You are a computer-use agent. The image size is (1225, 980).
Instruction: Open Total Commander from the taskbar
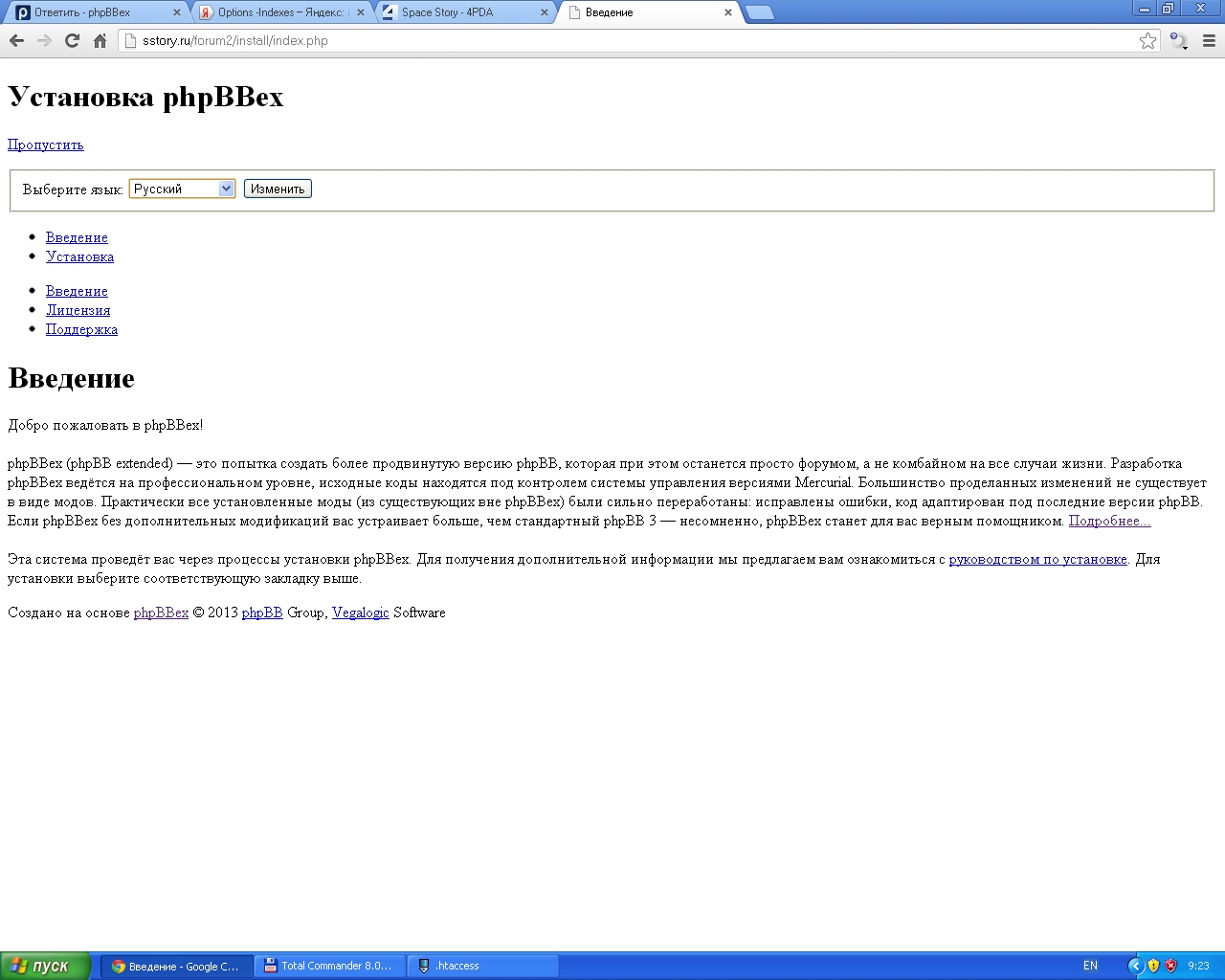[x=330, y=966]
